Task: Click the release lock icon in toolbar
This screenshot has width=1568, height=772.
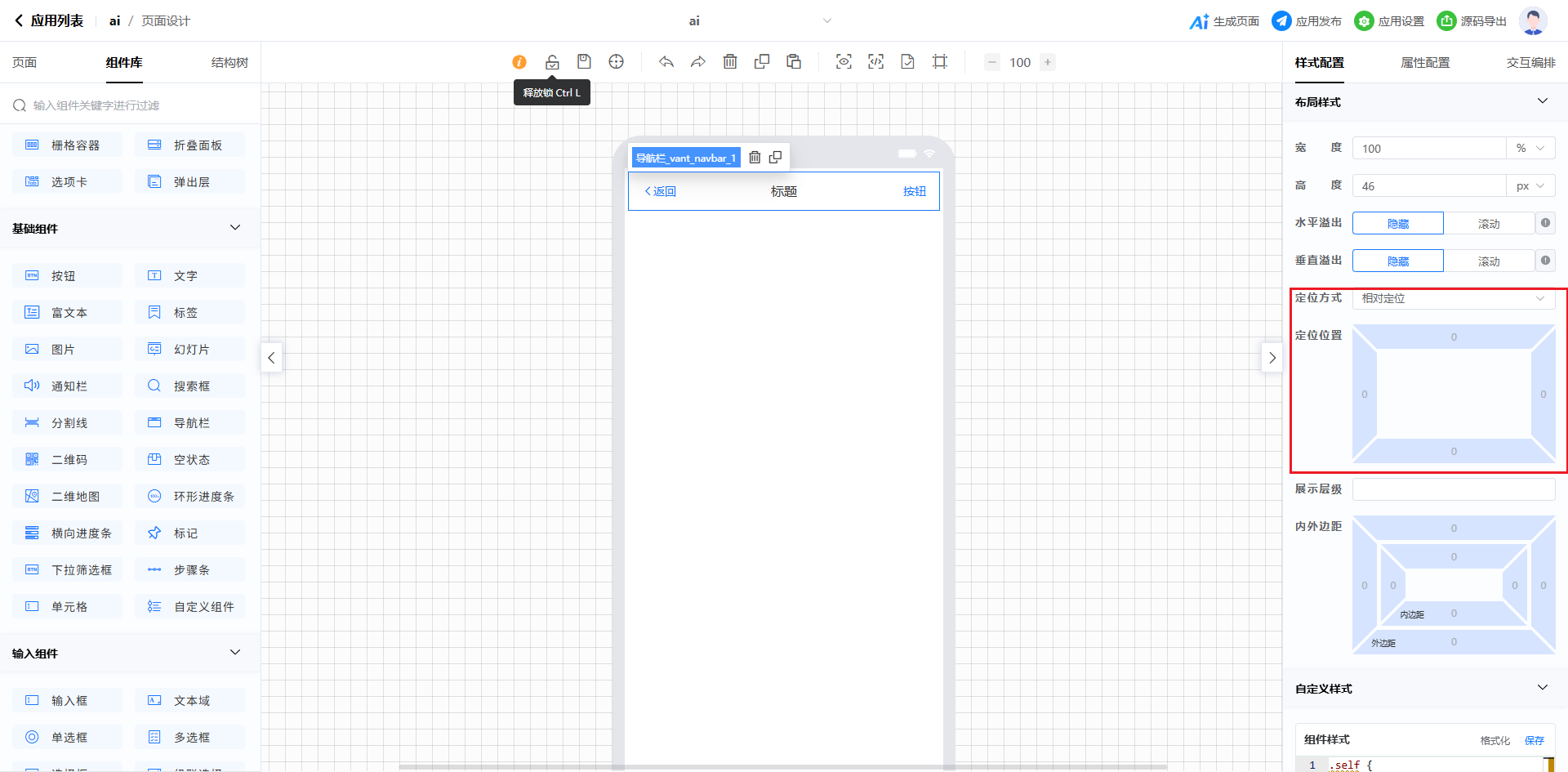Action: click(552, 62)
